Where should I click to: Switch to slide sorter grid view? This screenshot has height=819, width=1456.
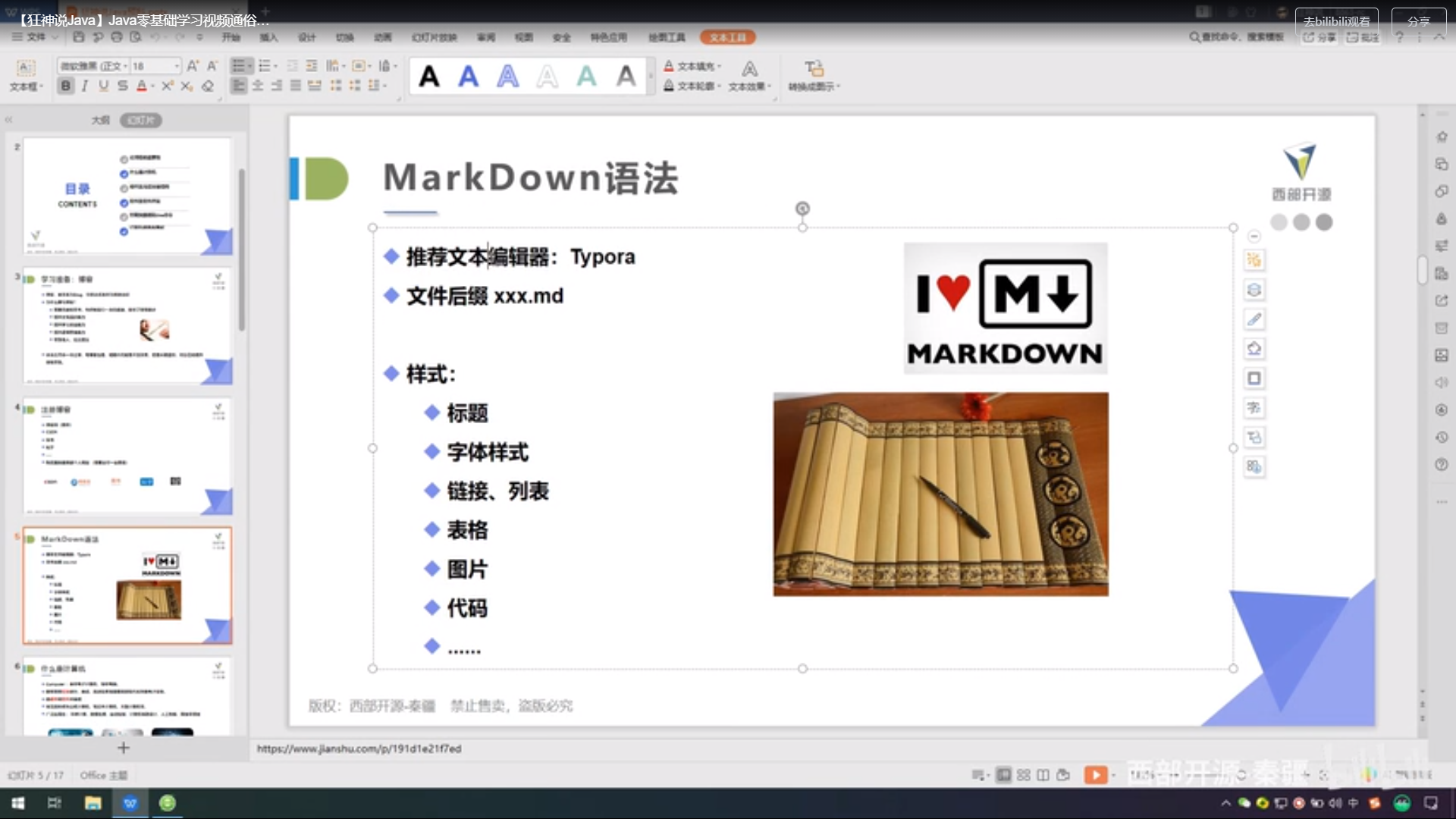(x=1024, y=774)
